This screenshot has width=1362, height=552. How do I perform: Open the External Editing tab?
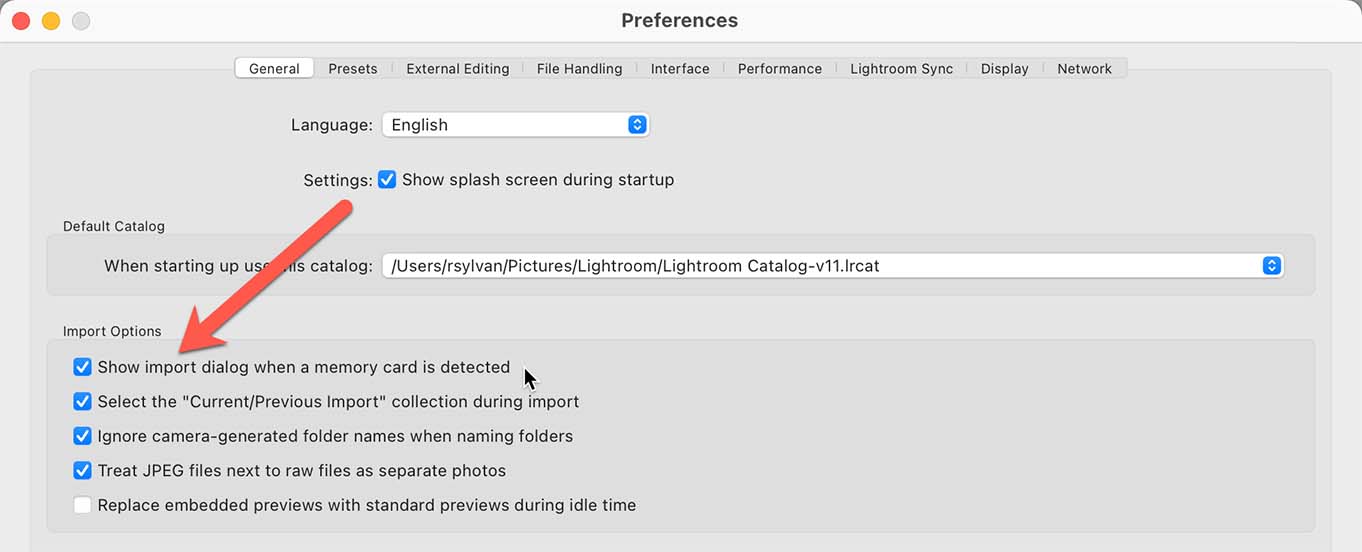point(457,69)
